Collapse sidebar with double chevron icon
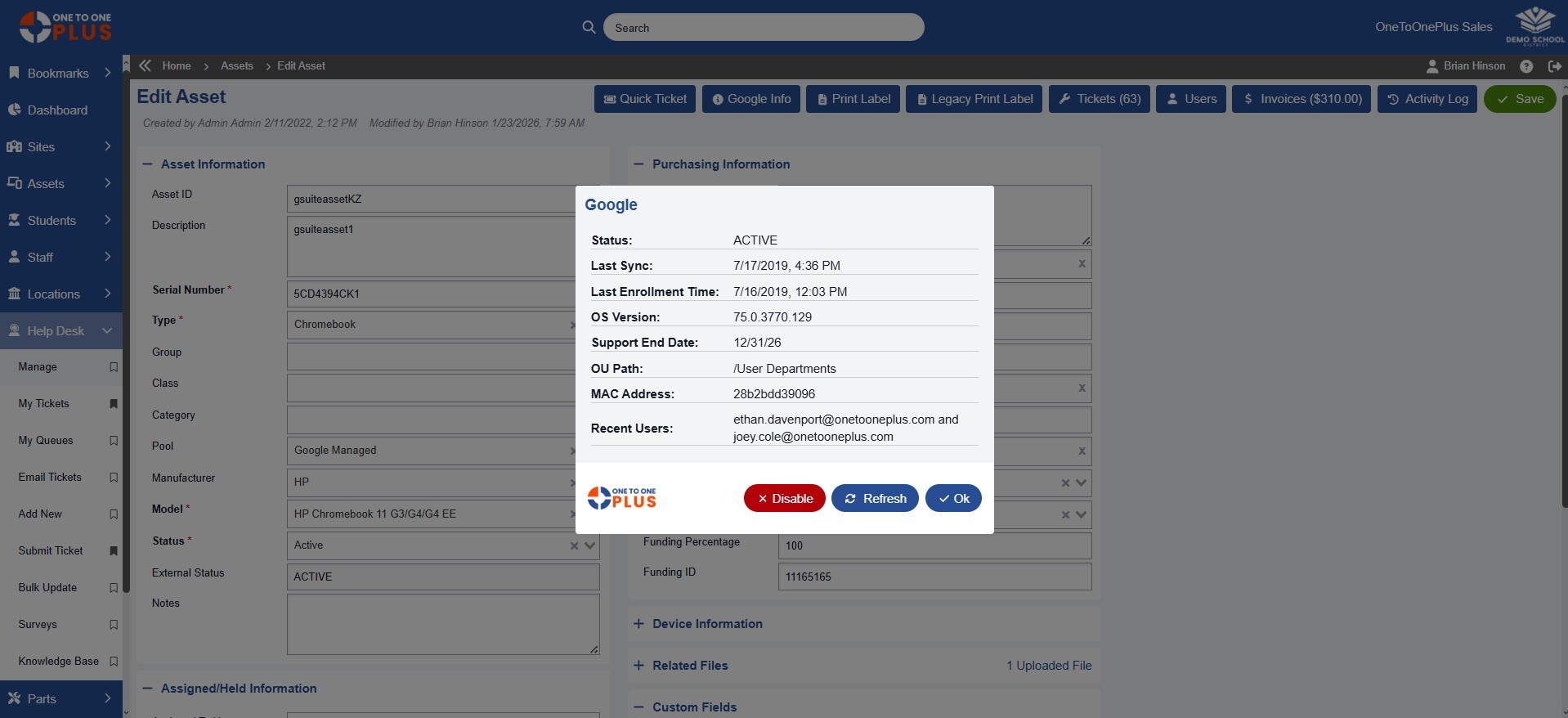The image size is (1568, 718). pyautogui.click(x=146, y=66)
